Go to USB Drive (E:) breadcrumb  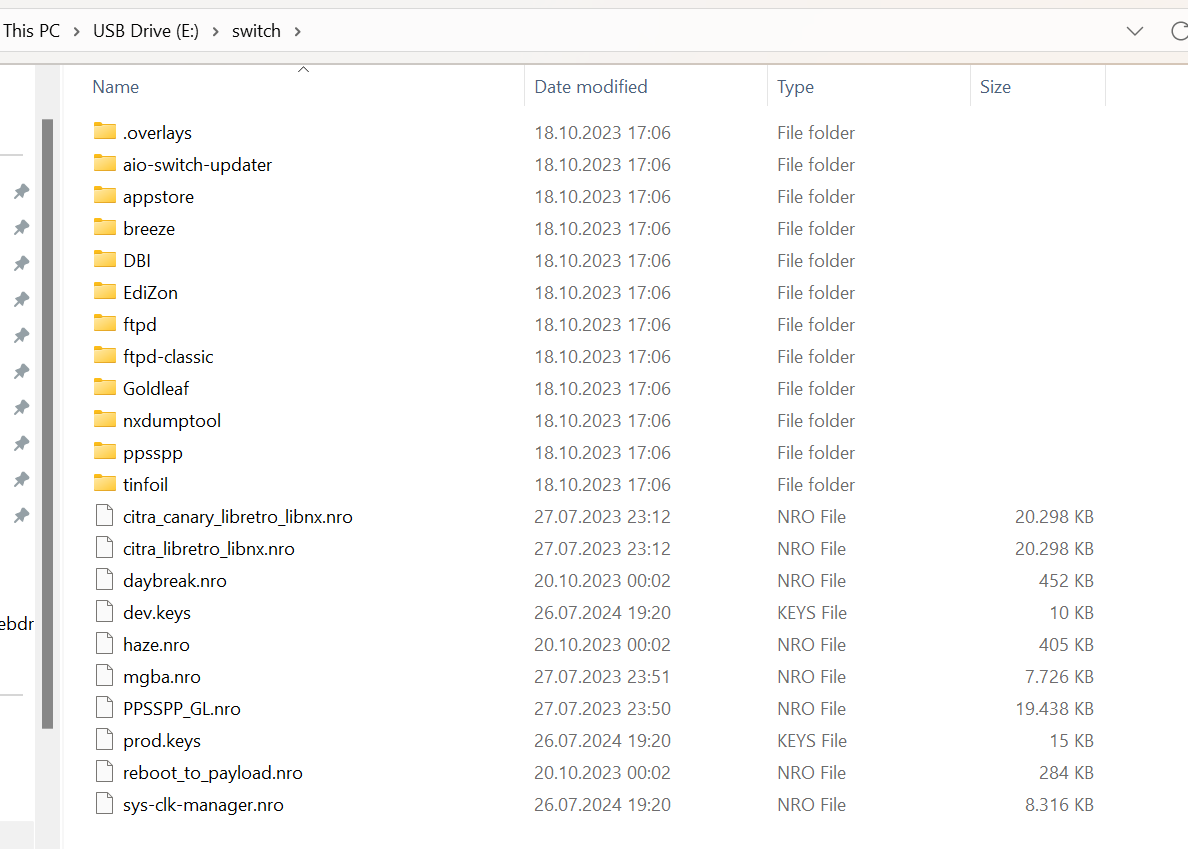tap(145, 31)
